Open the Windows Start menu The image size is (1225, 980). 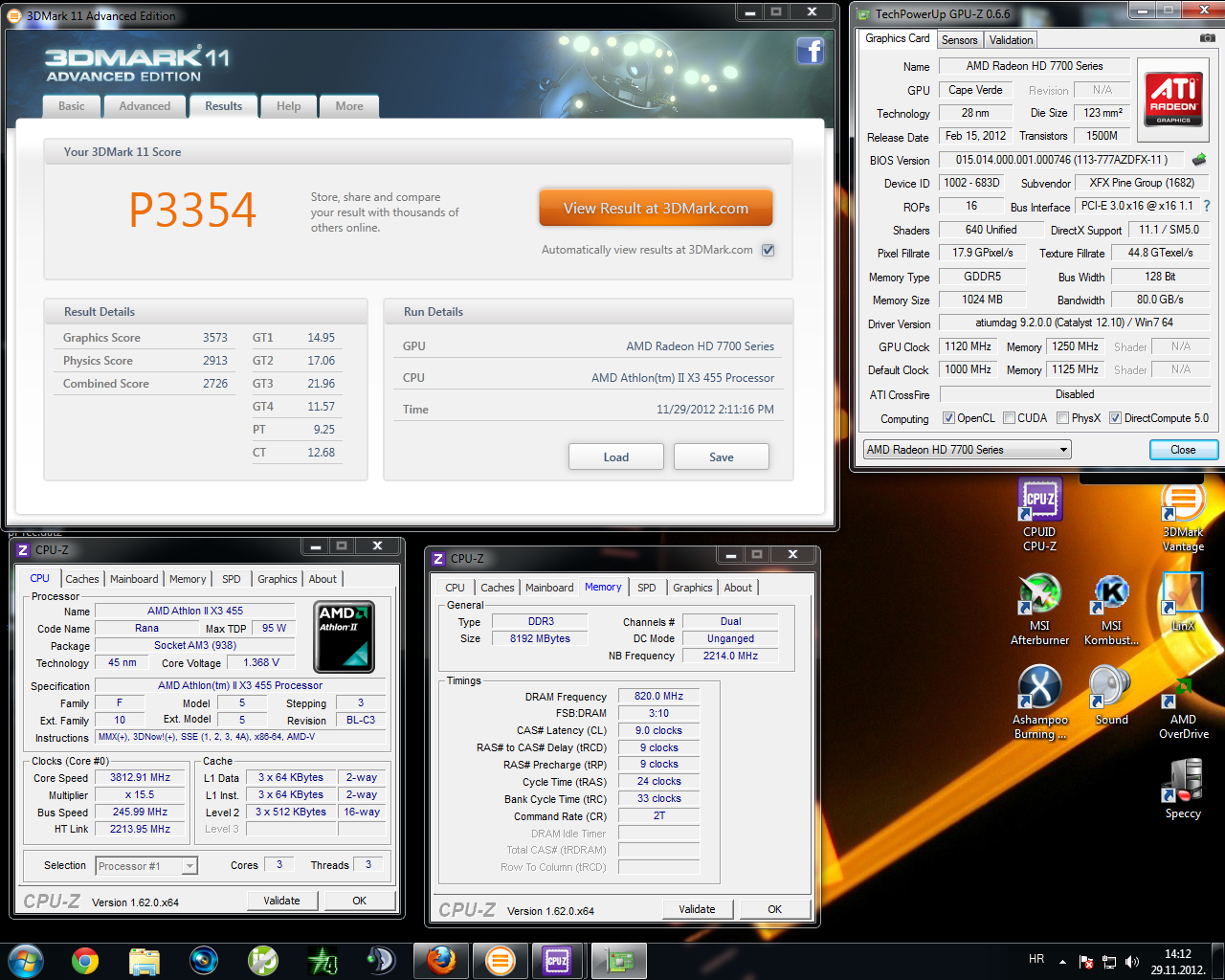point(26,960)
